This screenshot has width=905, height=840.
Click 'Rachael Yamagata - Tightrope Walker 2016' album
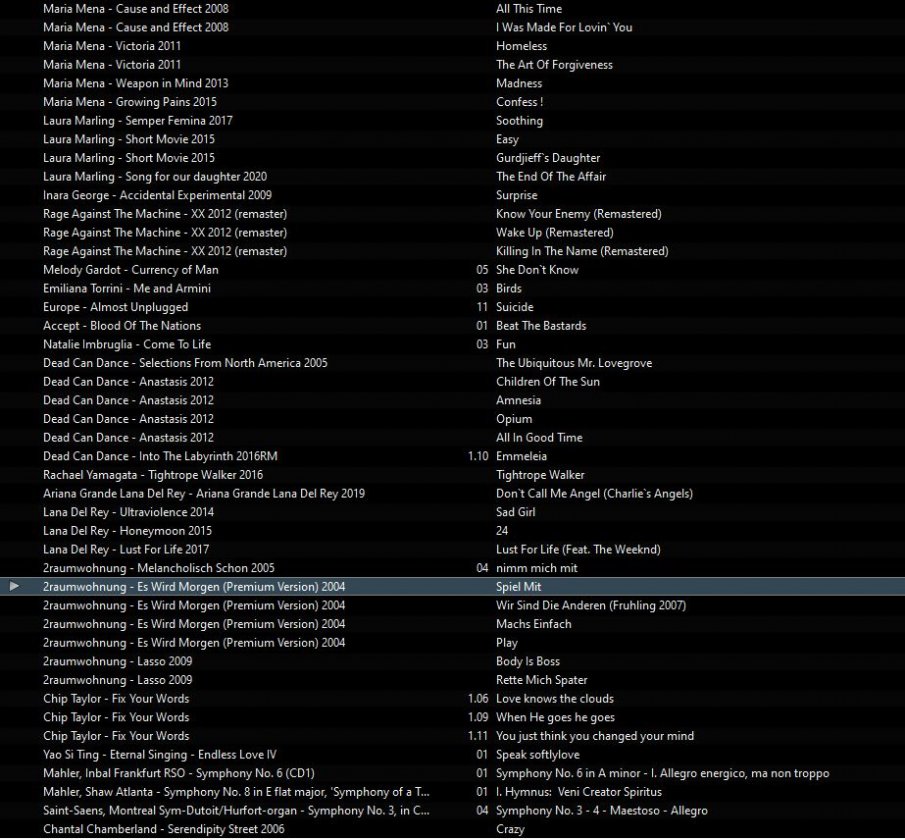(x=153, y=475)
